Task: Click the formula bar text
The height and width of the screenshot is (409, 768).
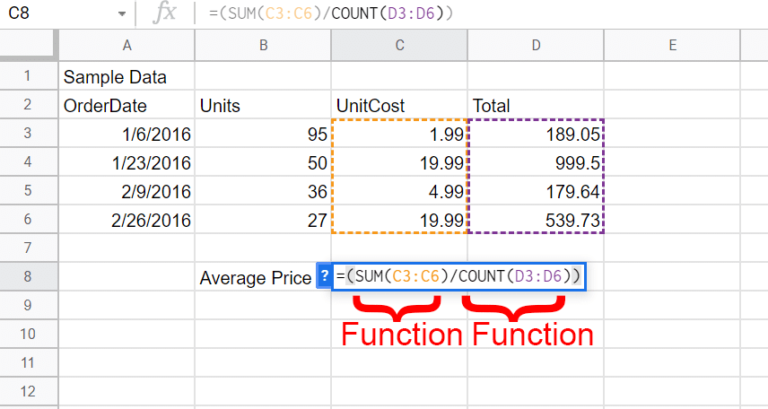Action: (x=331, y=13)
